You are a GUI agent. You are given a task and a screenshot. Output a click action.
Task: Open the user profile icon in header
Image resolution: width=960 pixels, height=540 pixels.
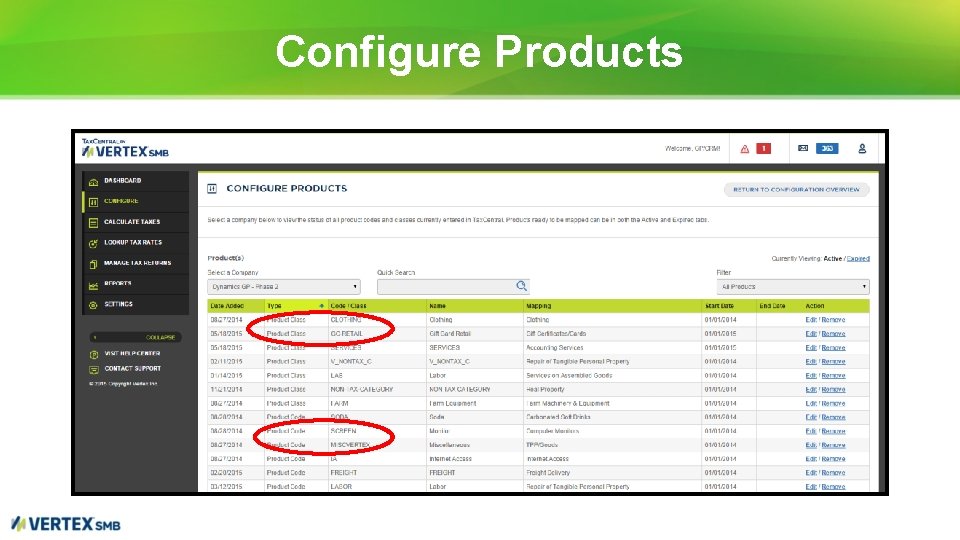click(x=862, y=149)
